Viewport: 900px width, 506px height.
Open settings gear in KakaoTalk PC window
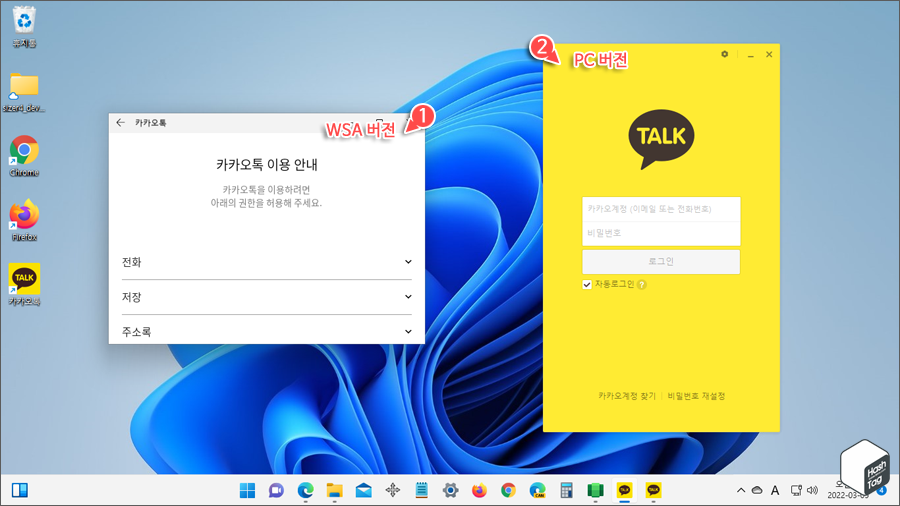[x=724, y=54]
